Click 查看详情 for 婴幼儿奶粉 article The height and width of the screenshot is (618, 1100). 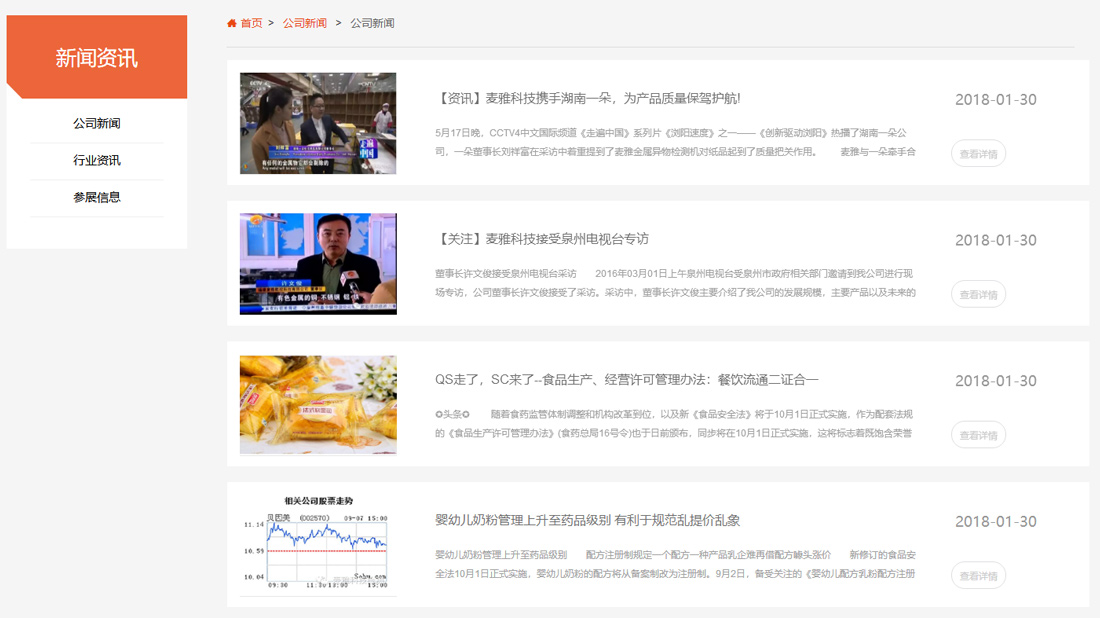pos(978,576)
